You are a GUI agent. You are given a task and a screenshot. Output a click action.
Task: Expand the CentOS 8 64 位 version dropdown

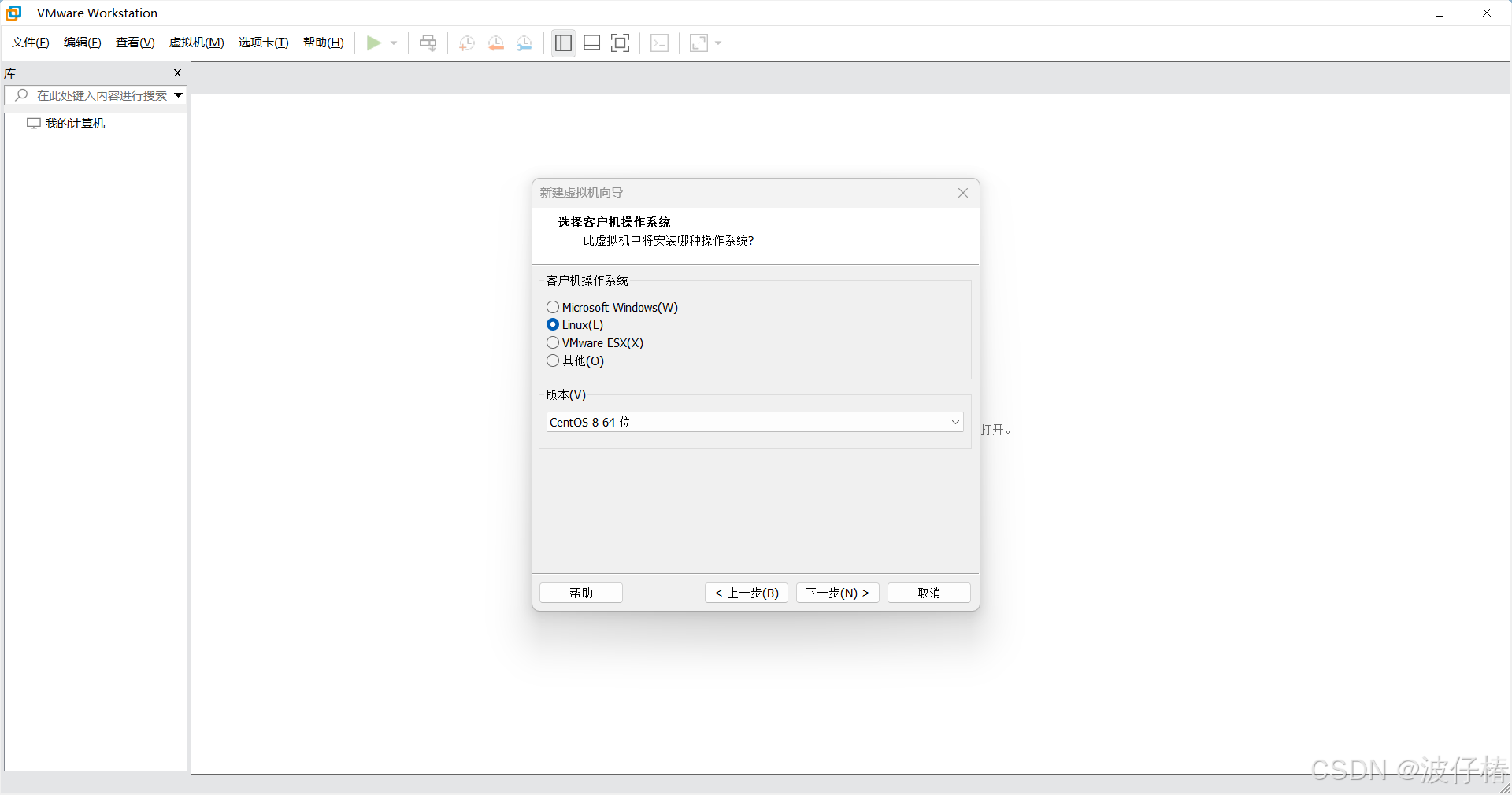point(754,422)
